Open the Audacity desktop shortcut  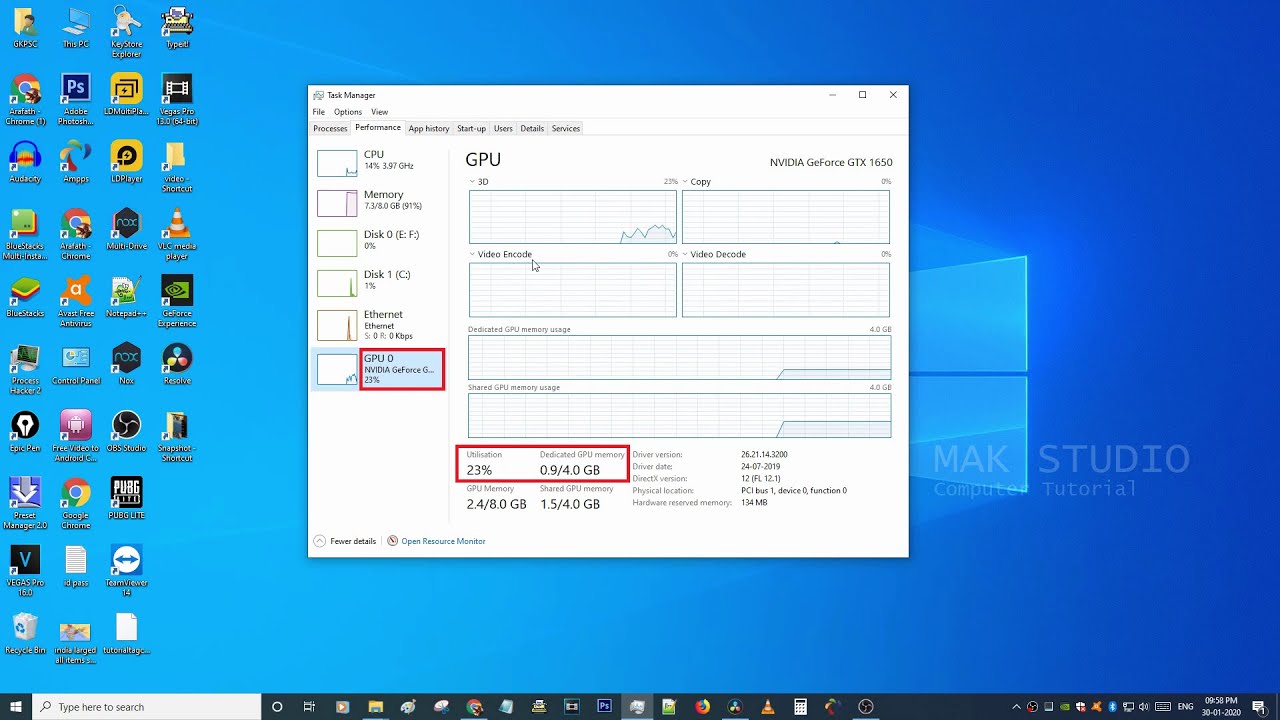click(25, 162)
